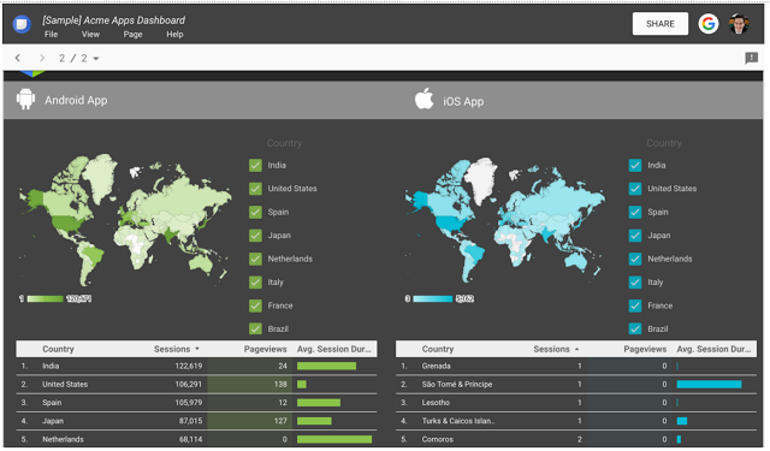770x451 pixels.
Task: Open the user profile avatar
Action: pyautogui.click(x=739, y=24)
